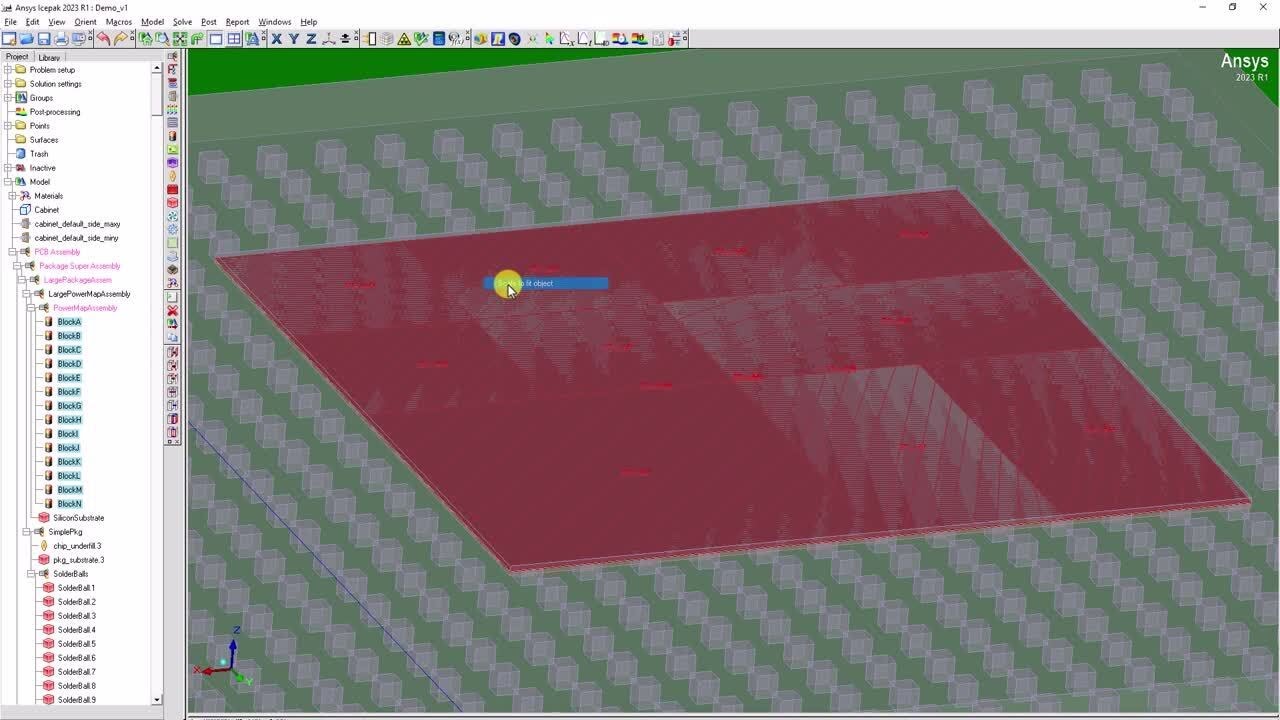Click the Object face post-processing cube icon
The height and width of the screenshot is (720, 1280).
point(480,39)
